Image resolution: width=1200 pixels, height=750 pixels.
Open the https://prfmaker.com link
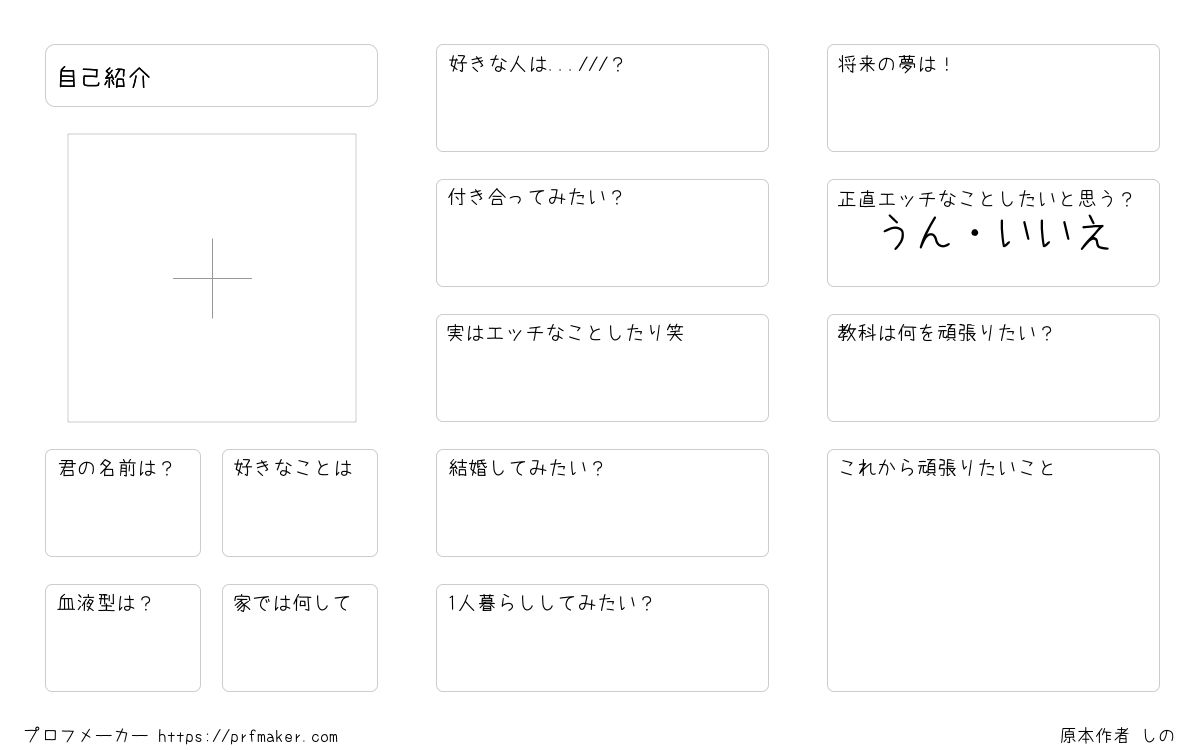tap(248, 737)
